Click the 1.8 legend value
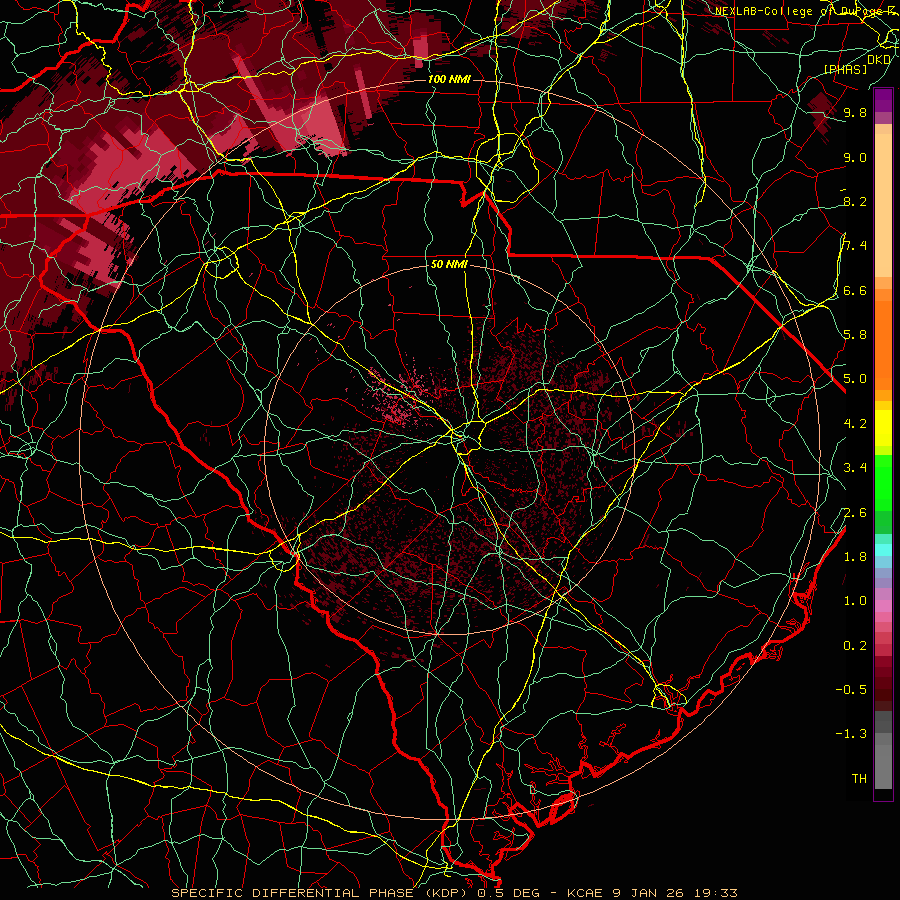Screen dimensions: 900x900 point(855,556)
